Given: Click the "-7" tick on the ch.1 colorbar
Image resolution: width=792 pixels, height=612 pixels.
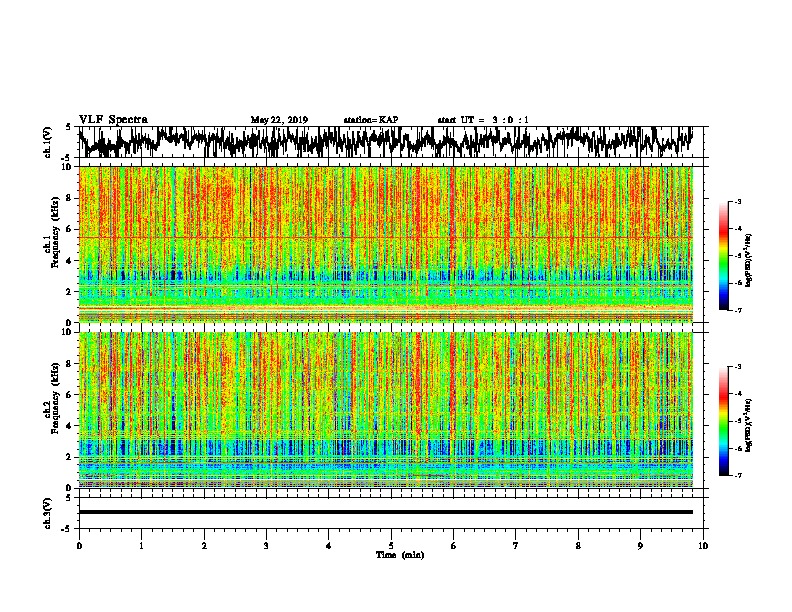Looking at the screenshot, I should click(737, 310).
